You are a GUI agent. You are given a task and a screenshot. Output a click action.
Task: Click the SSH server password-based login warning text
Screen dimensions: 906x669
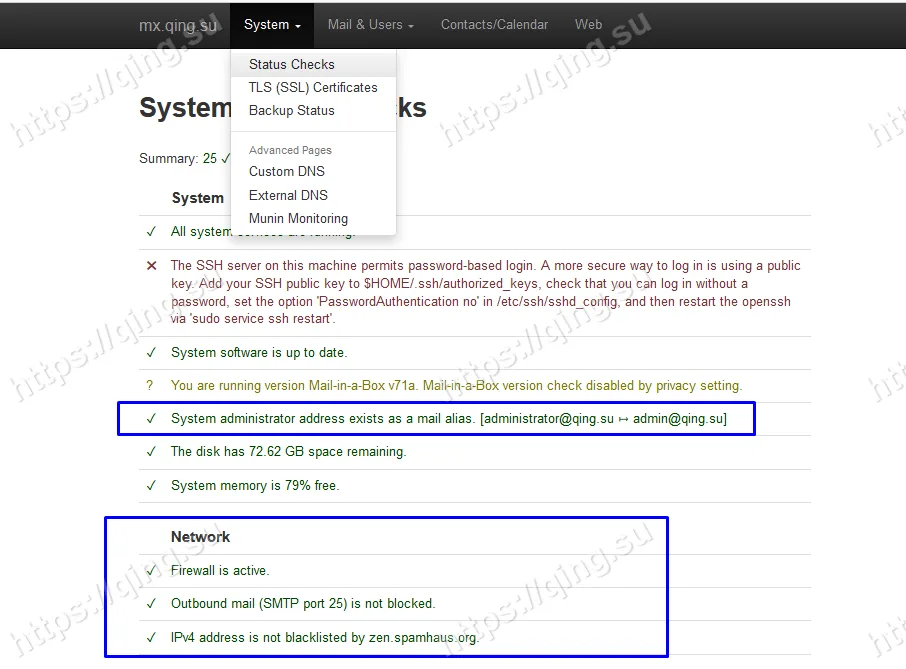point(485,292)
